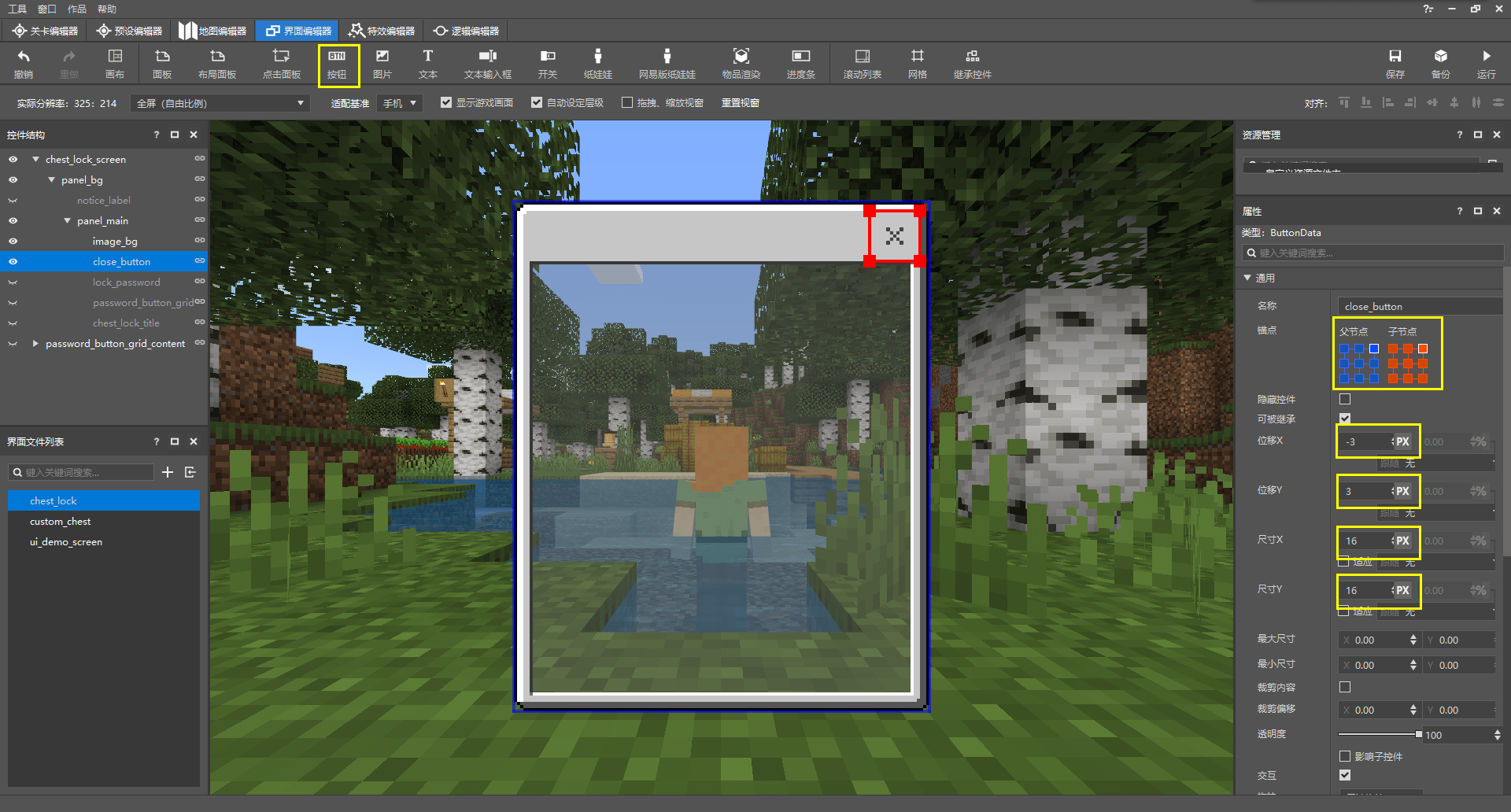Click the close X button in preview

(895, 236)
